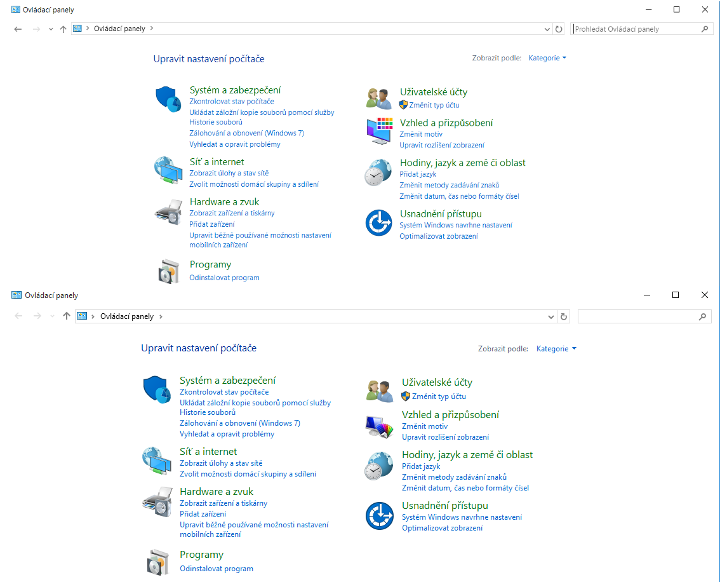Open Zvolit možnosti domácí skupiny in bottom window
The height and width of the screenshot is (582, 720).
click(x=248, y=474)
